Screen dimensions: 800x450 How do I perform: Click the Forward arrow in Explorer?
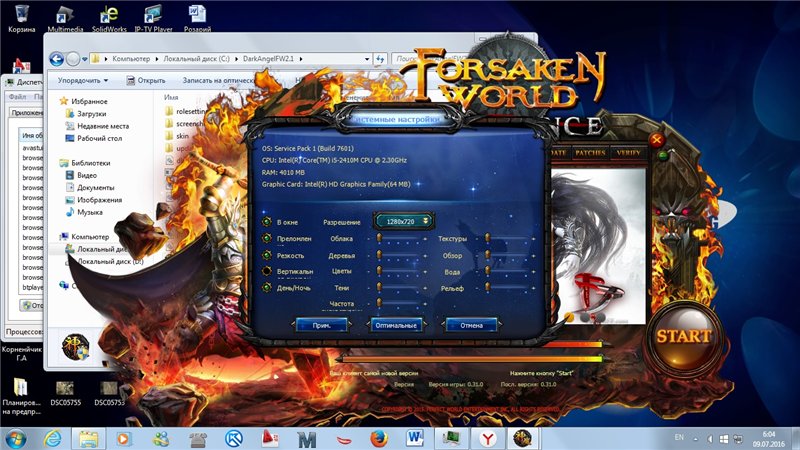point(73,59)
